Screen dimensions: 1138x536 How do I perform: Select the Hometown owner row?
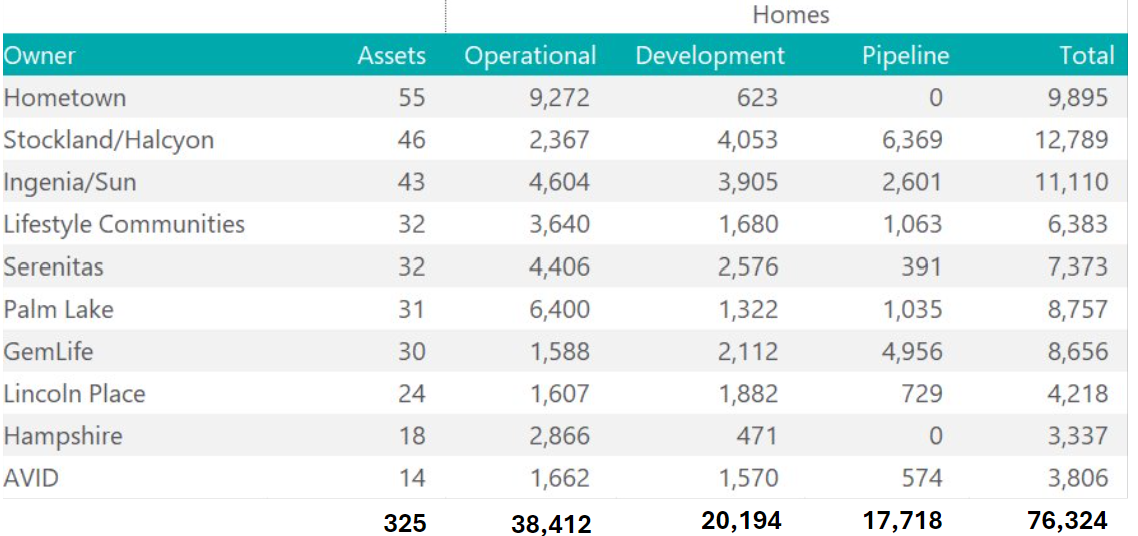[x=65, y=98]
